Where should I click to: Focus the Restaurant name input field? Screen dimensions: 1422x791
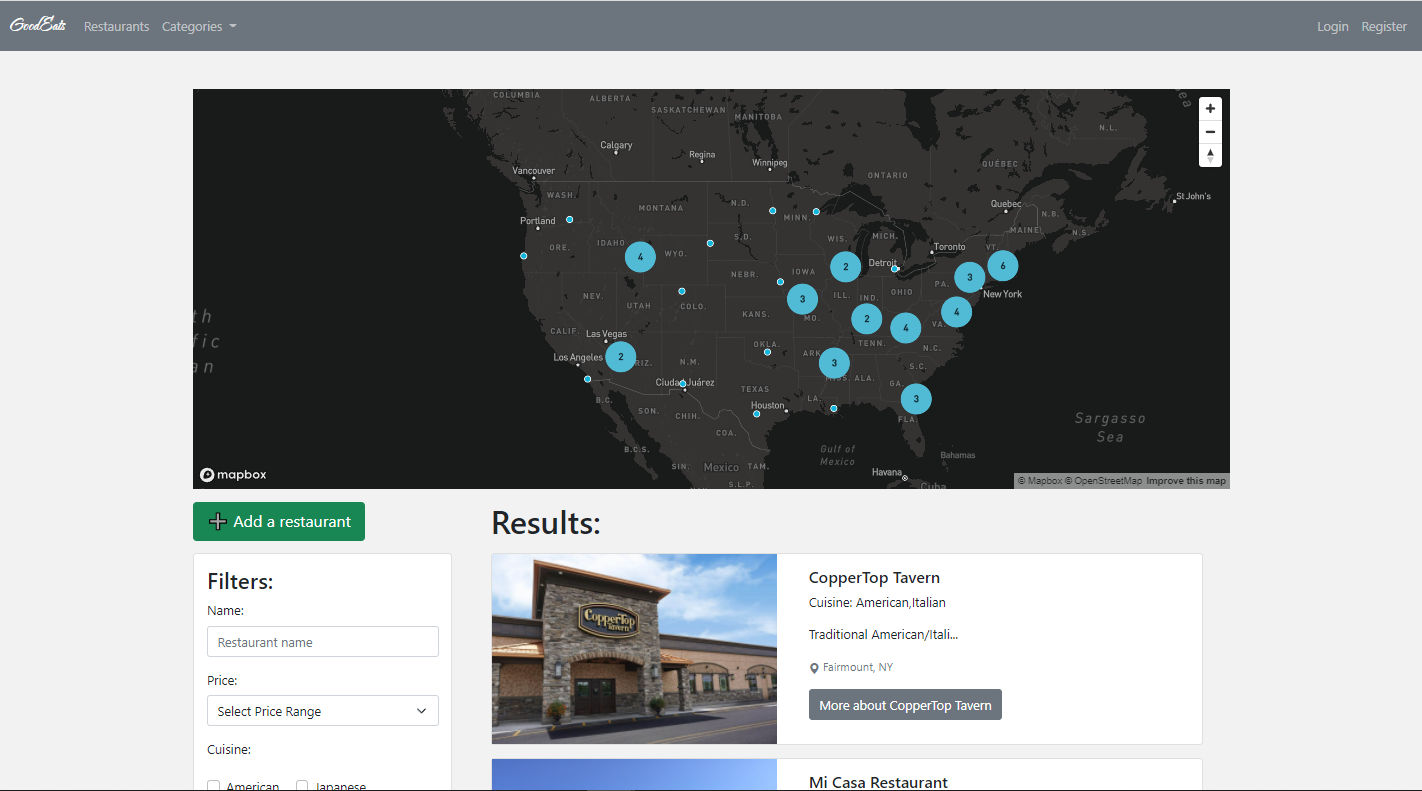click(x=323, y=642)
